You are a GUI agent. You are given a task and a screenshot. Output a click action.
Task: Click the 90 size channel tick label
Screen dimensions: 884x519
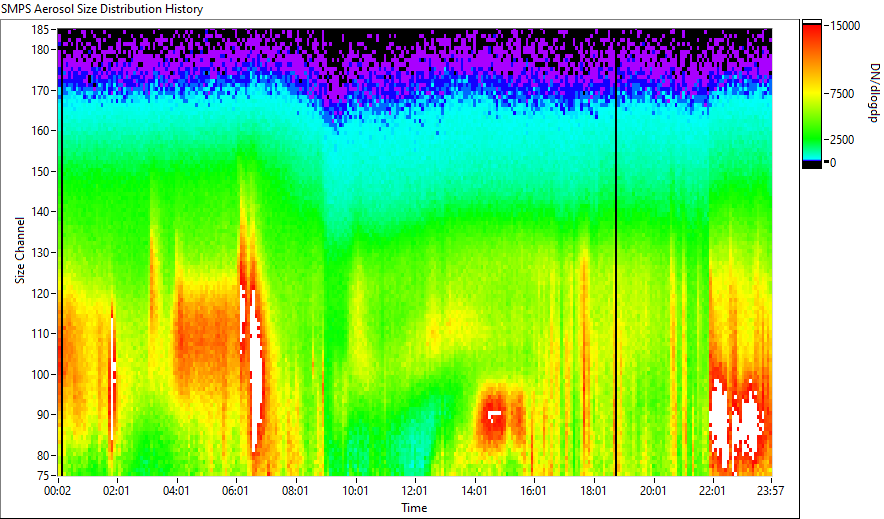(x=42, y=415)
